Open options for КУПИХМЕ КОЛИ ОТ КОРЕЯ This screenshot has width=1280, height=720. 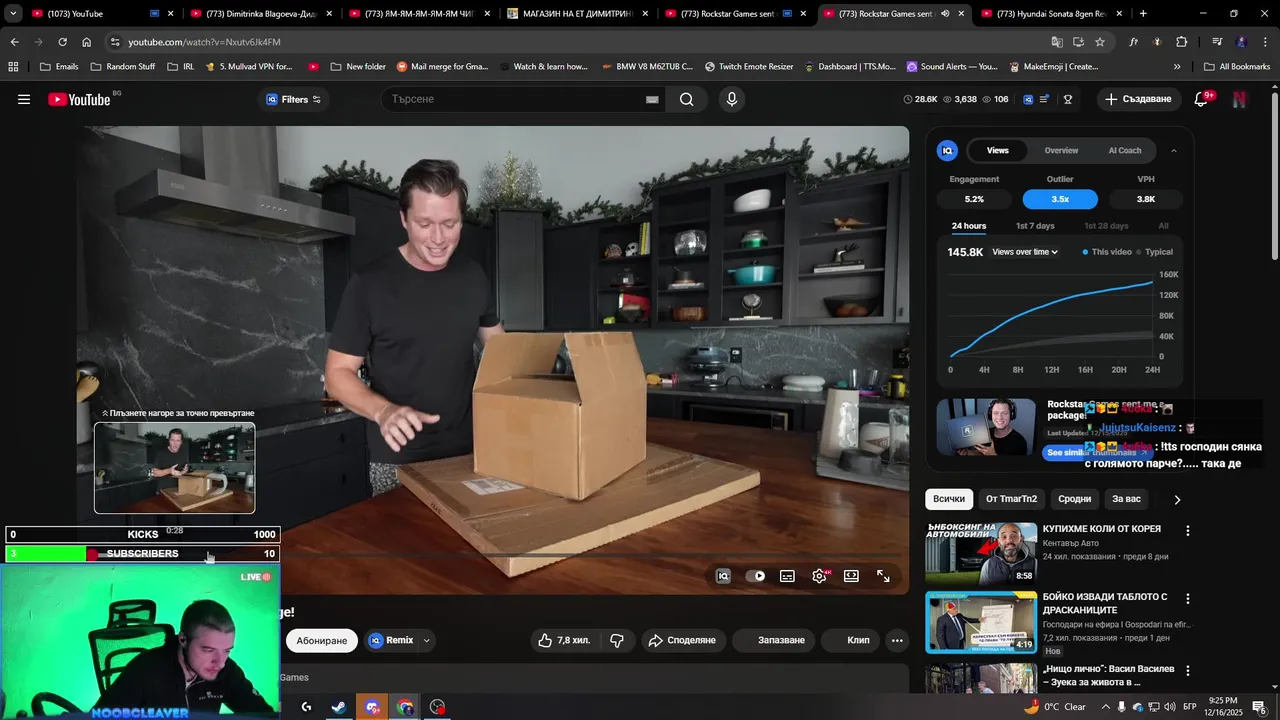[1188, 531]
